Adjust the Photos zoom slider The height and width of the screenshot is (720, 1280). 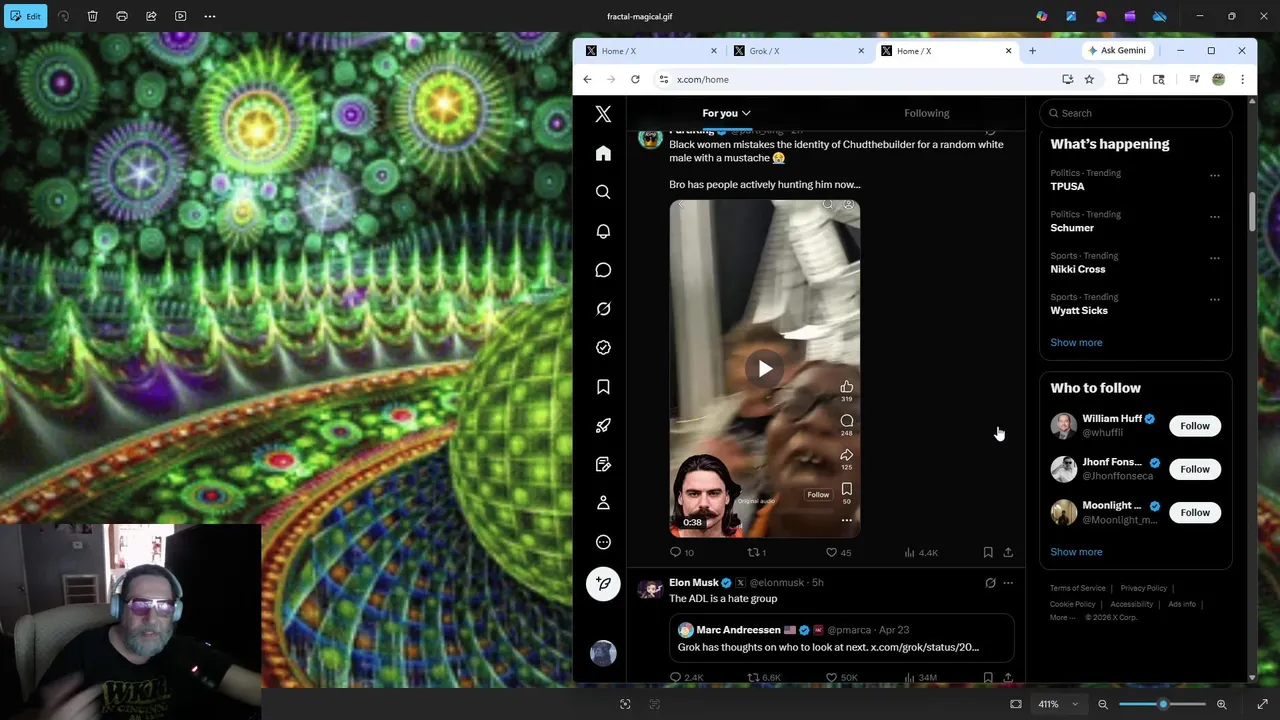[x=1162, y=704]
